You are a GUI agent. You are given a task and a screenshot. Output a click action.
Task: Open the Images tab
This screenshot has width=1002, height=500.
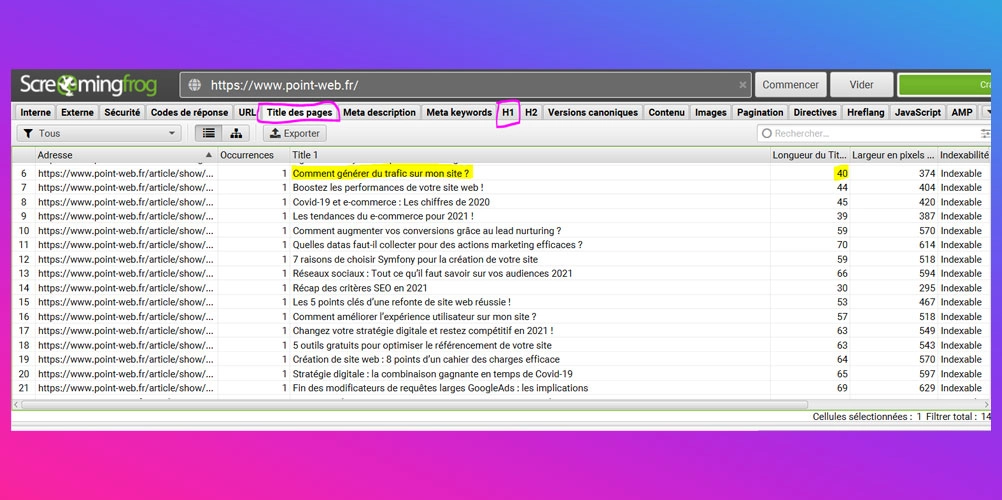pyautogui.click(x=711, y=113)
